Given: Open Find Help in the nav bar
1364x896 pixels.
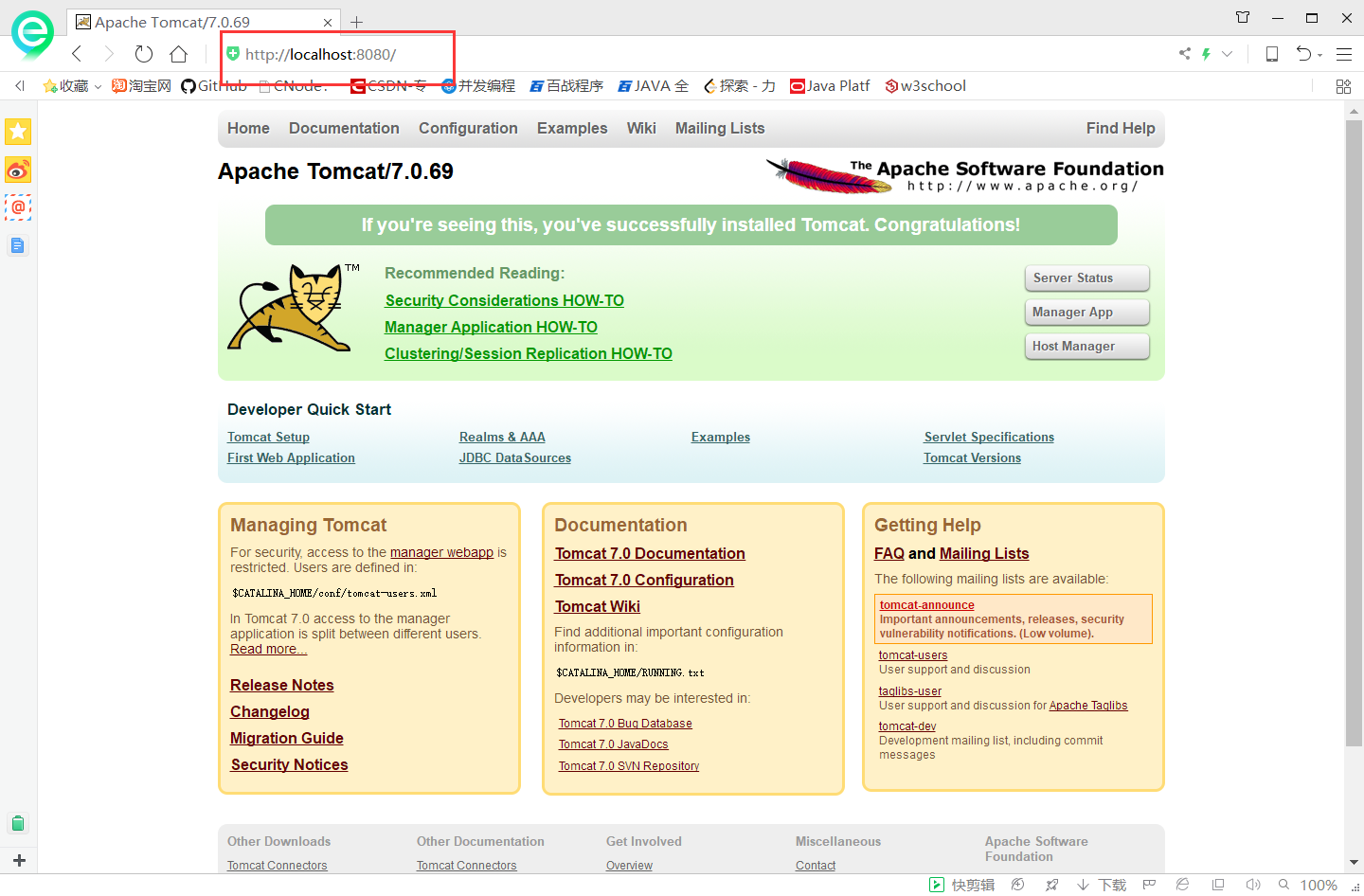Looking at the screenshot, I should [x=1121, y=129].
